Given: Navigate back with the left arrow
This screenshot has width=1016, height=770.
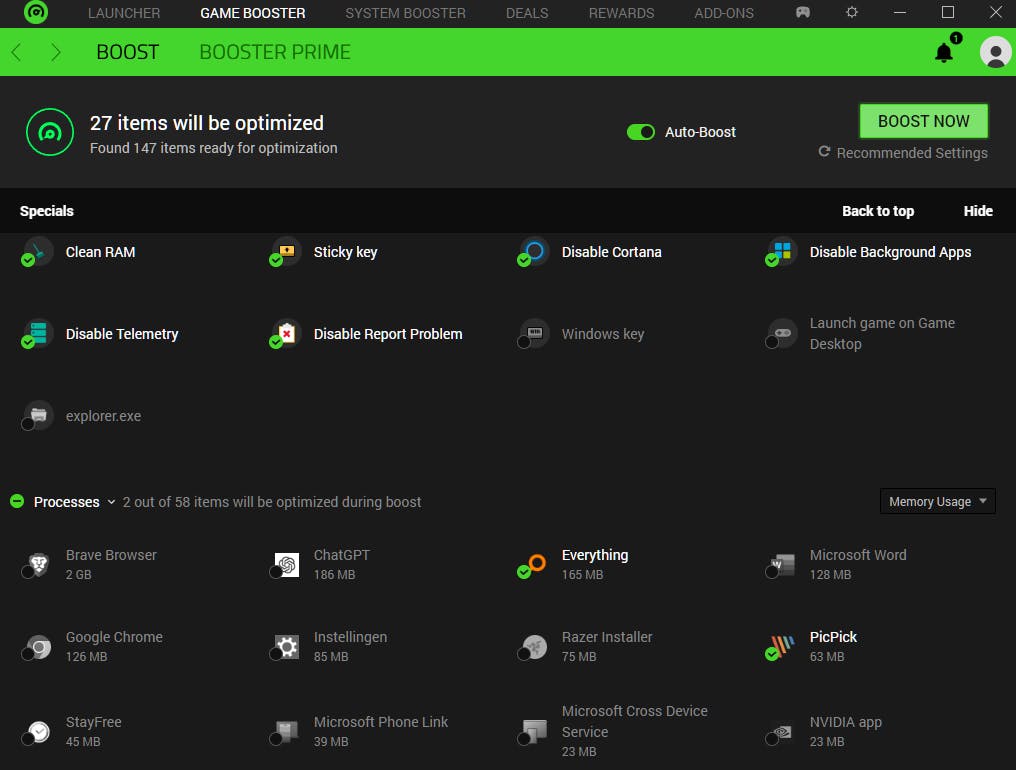Looking at the screenshot, I should [17, 52].
